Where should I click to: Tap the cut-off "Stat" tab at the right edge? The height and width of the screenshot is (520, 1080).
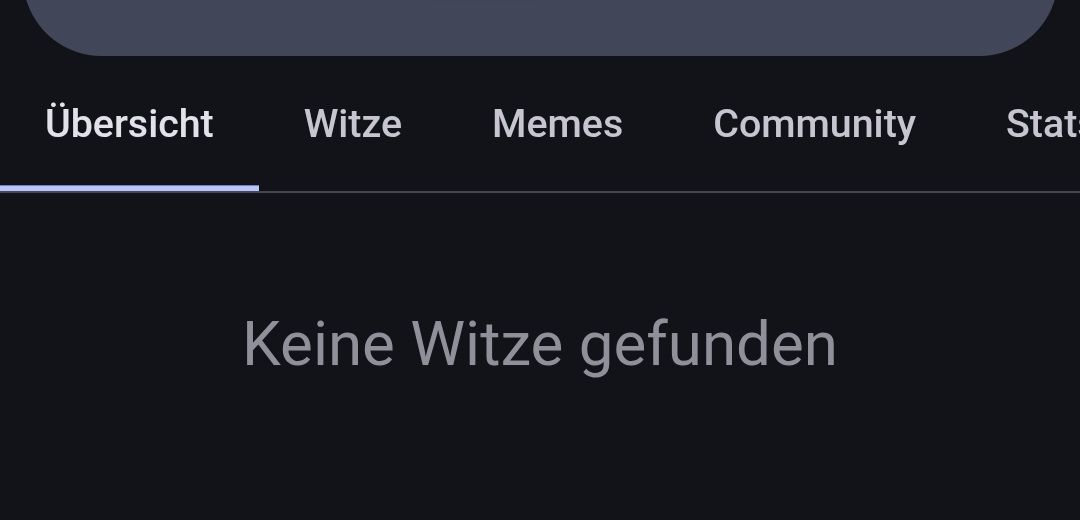[x=1043, y=124]
